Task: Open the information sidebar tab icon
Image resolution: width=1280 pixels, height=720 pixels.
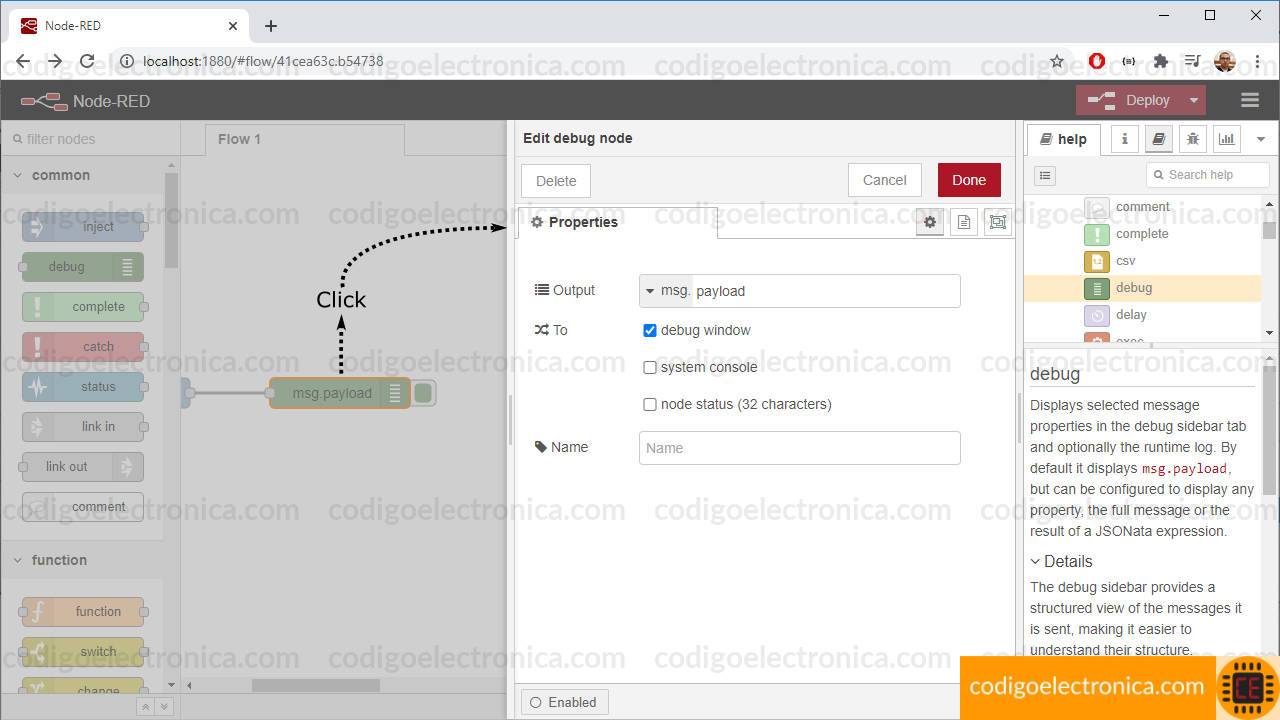Action: (1124, 139)
